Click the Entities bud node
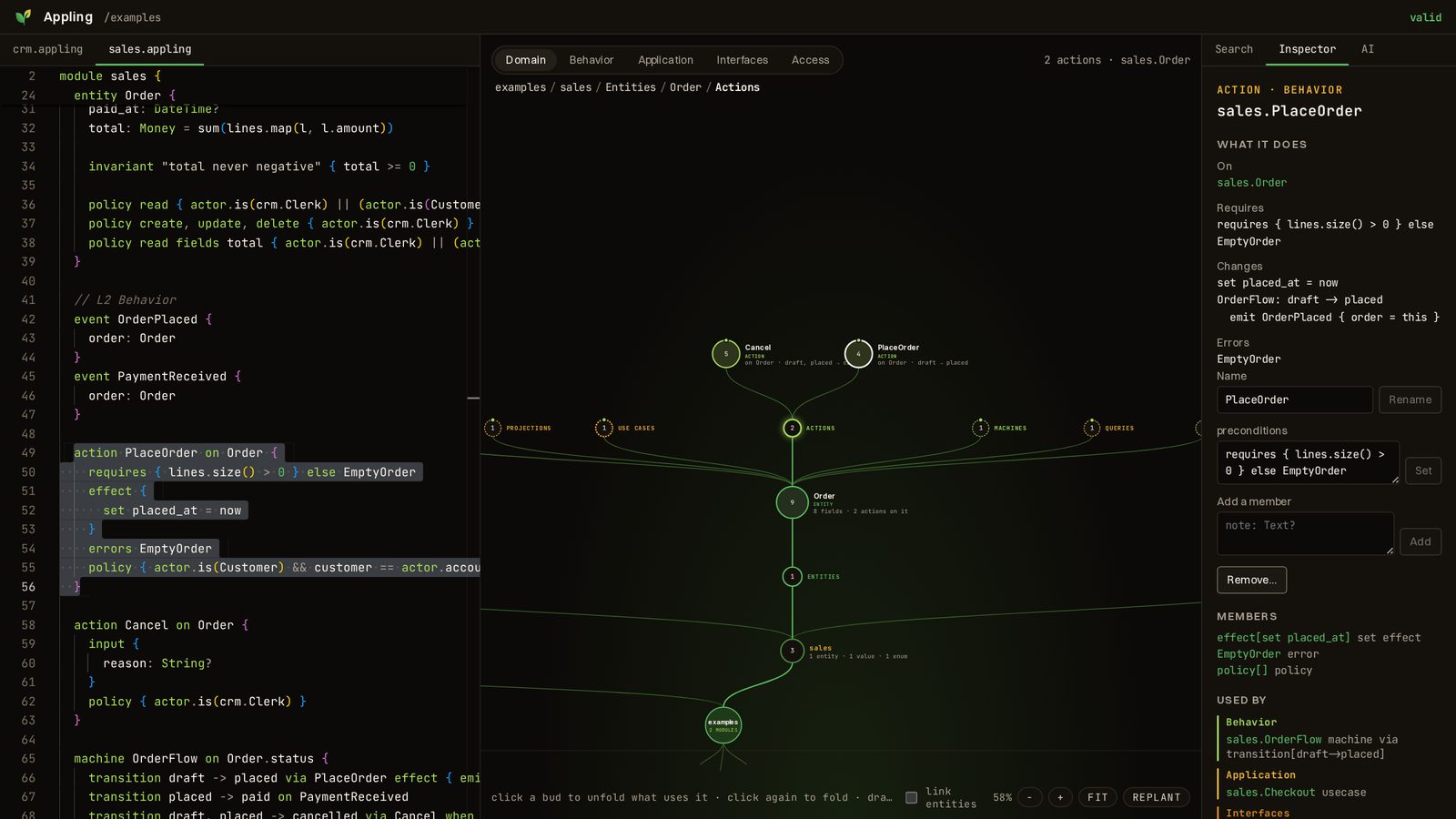The image size is (1456, 819). (793, 576)
